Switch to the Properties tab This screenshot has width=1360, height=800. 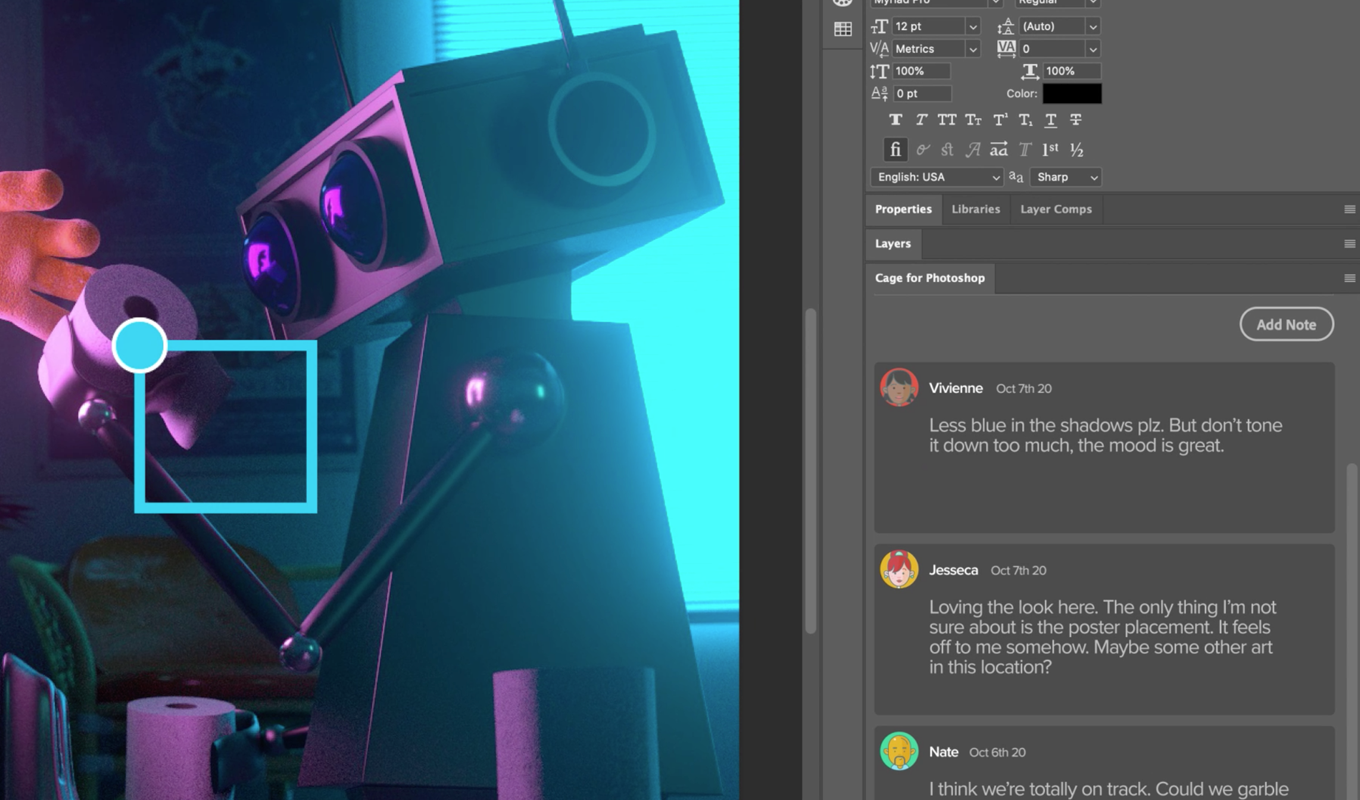(903, 209)
